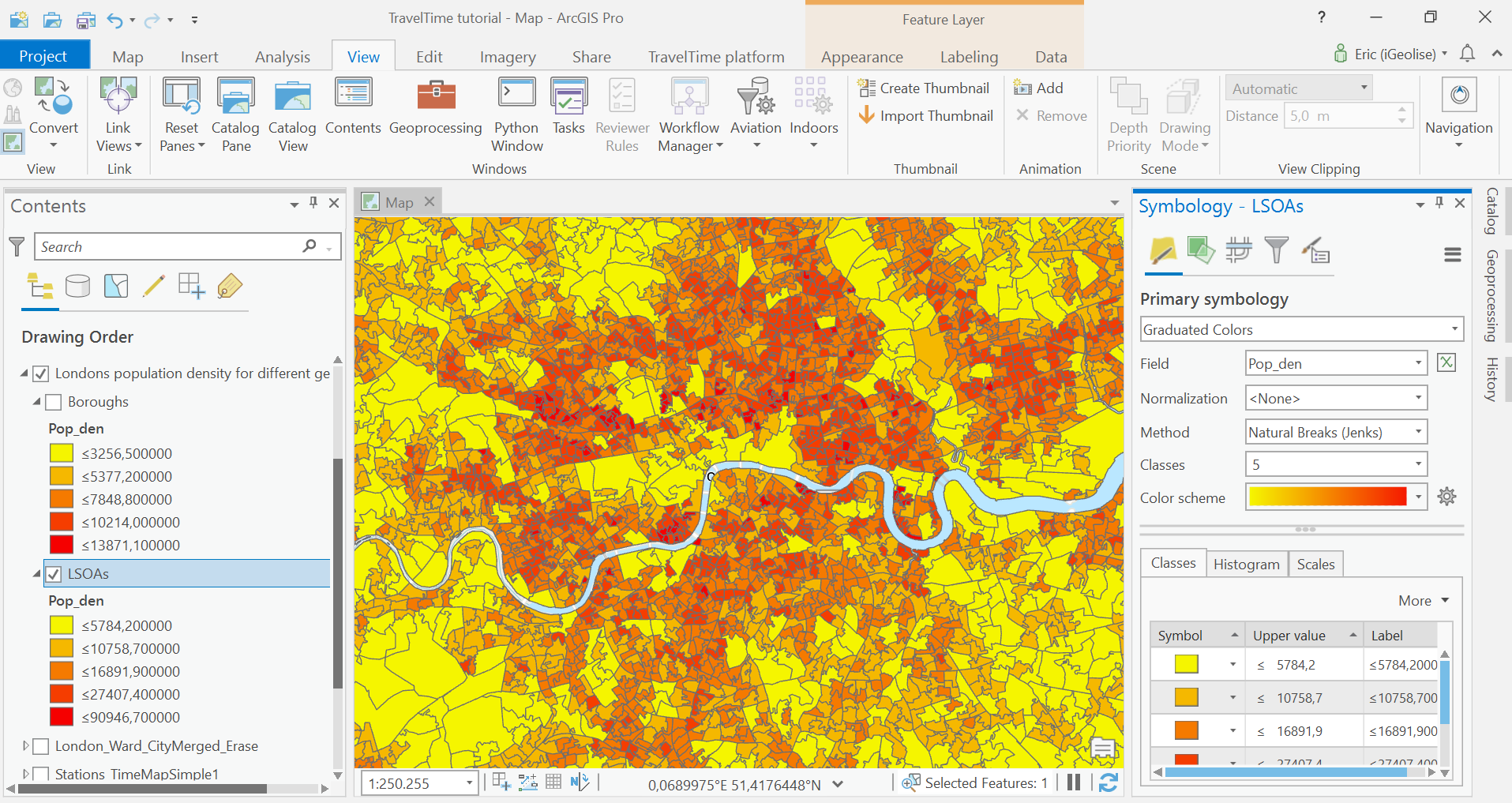
Task: Switch to the Histogram tab
Action: click(x=1246, y=564)
